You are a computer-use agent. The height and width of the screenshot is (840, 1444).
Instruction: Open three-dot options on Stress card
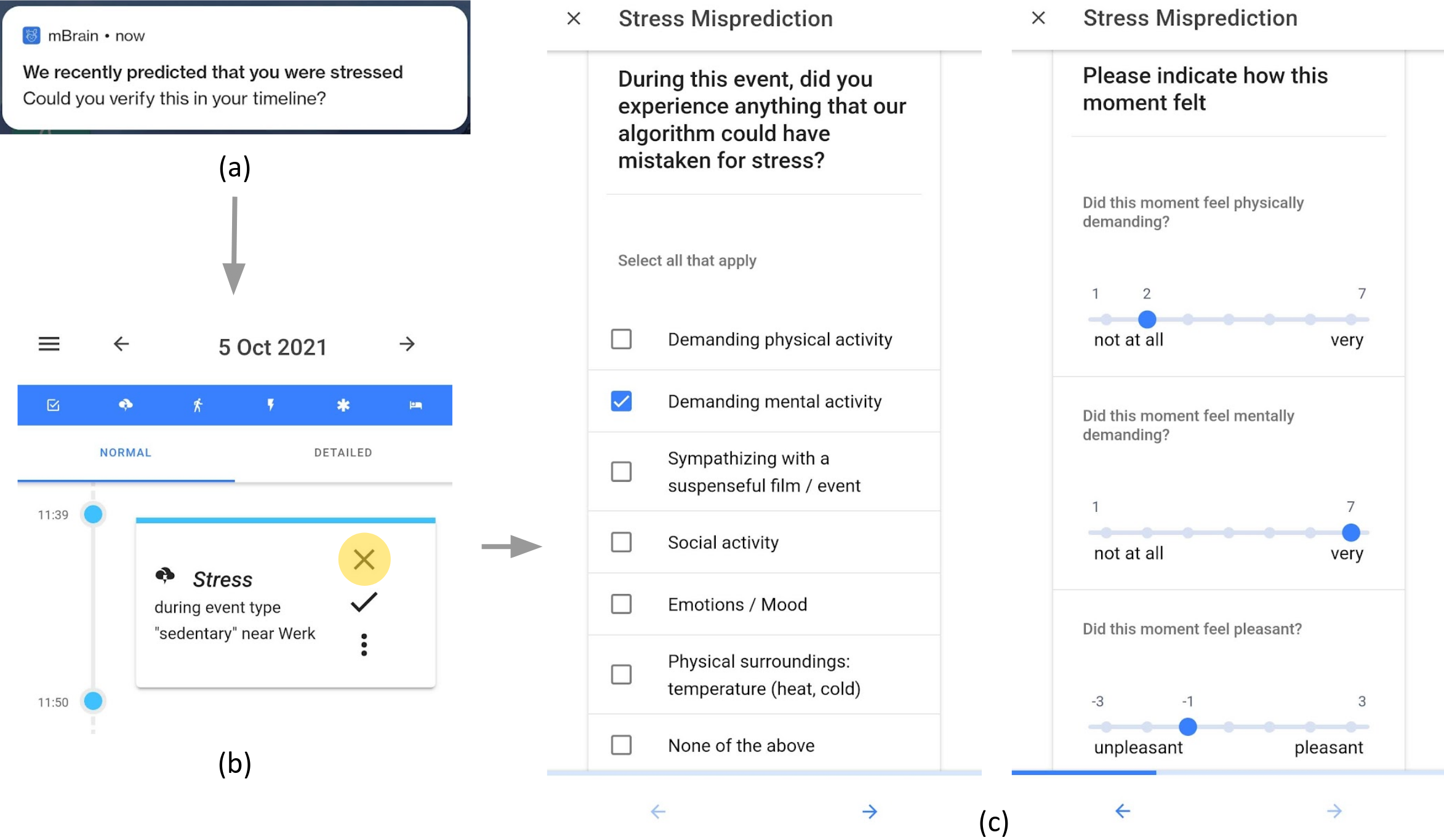[x=364, y=645]
